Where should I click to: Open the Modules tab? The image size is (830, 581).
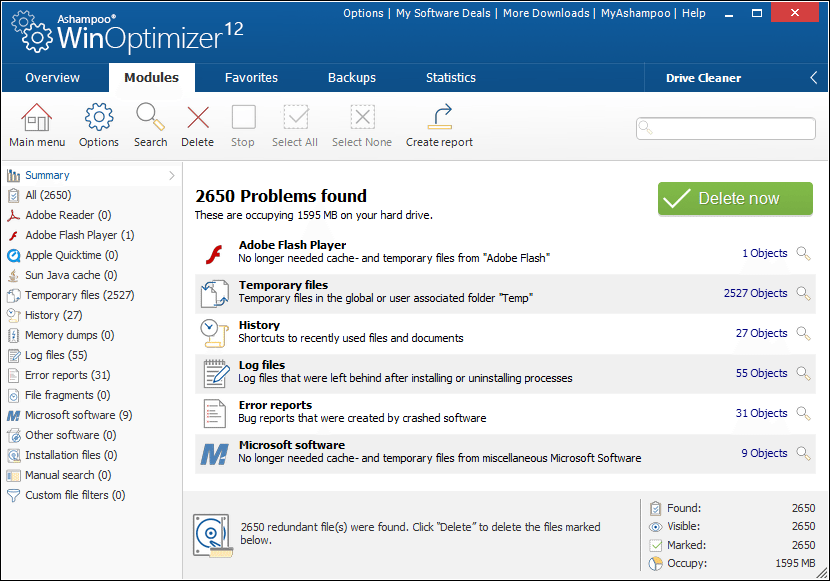(x=151, y=78)
